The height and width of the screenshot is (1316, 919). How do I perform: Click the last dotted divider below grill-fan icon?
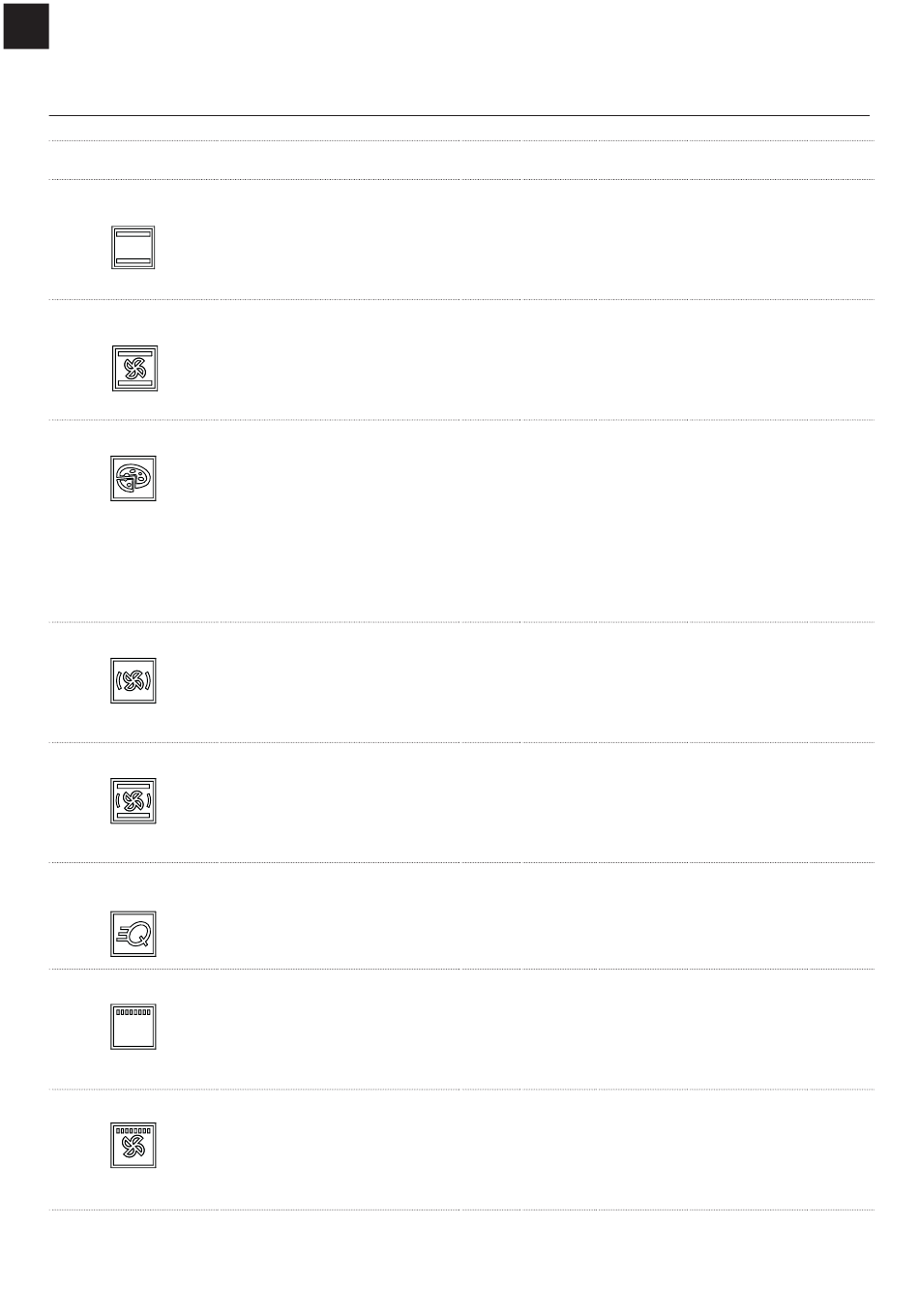[x=461, y=1210]
